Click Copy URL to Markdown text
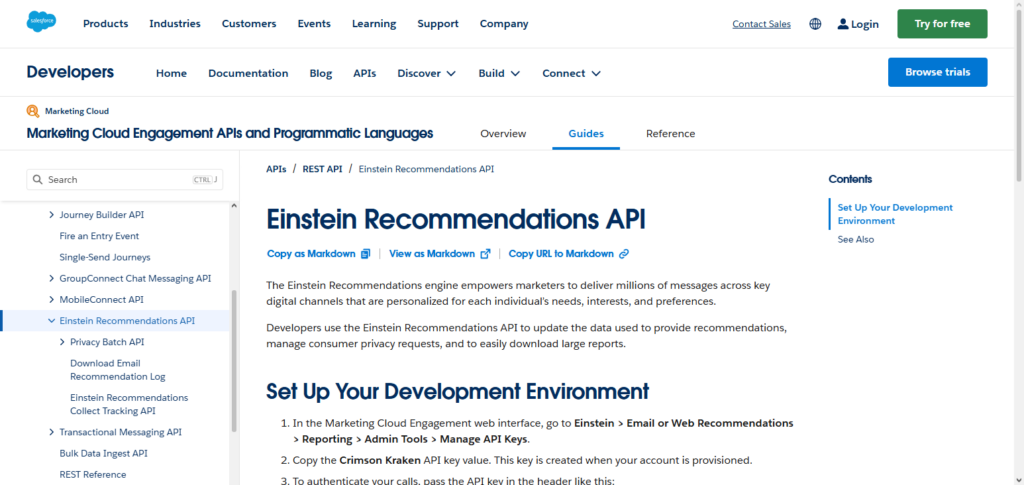Screen dimensions: 1024x485 [x=561, y=254]
